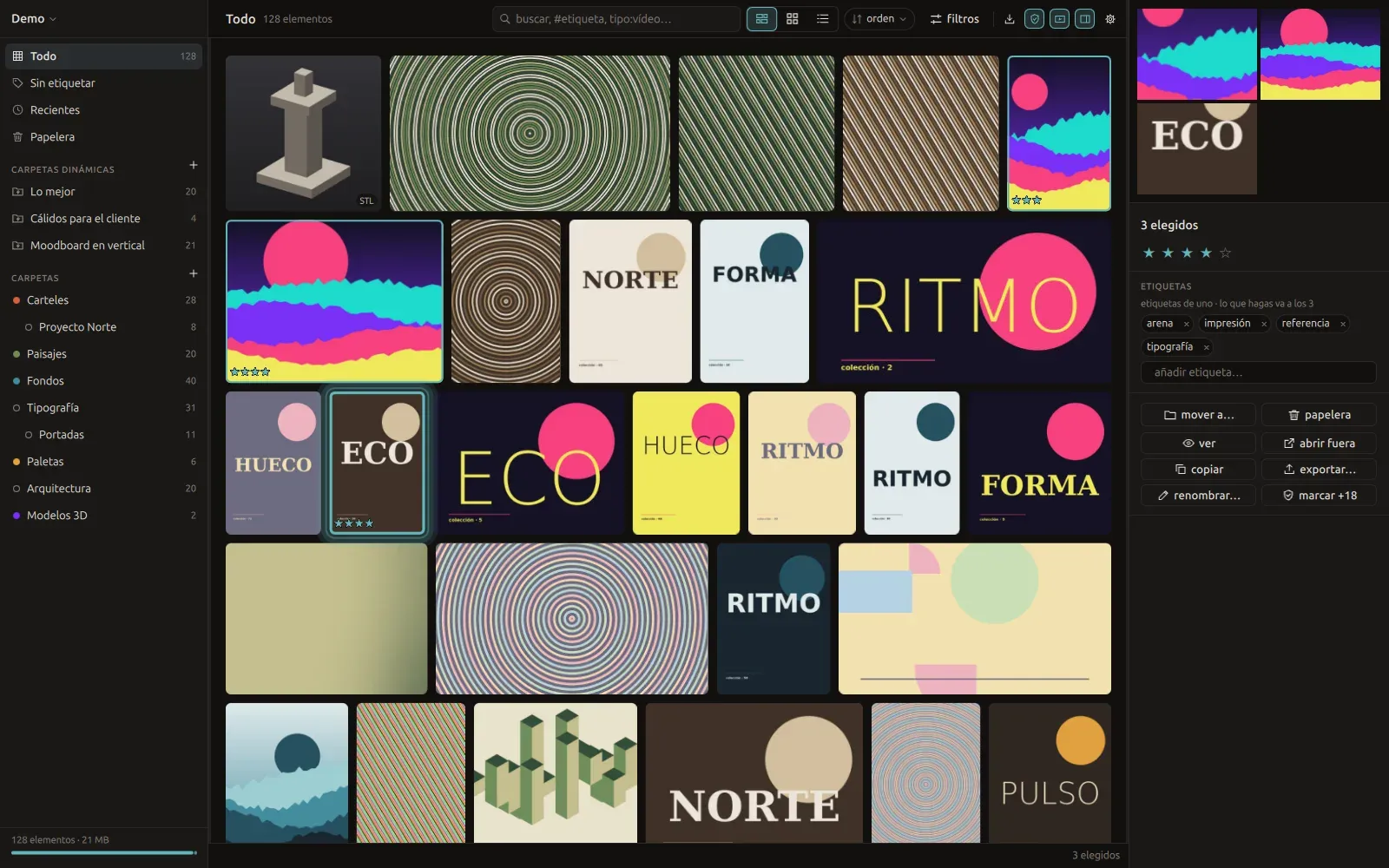
Task: Remove the arena tag
Action: tap(1186, 324)
